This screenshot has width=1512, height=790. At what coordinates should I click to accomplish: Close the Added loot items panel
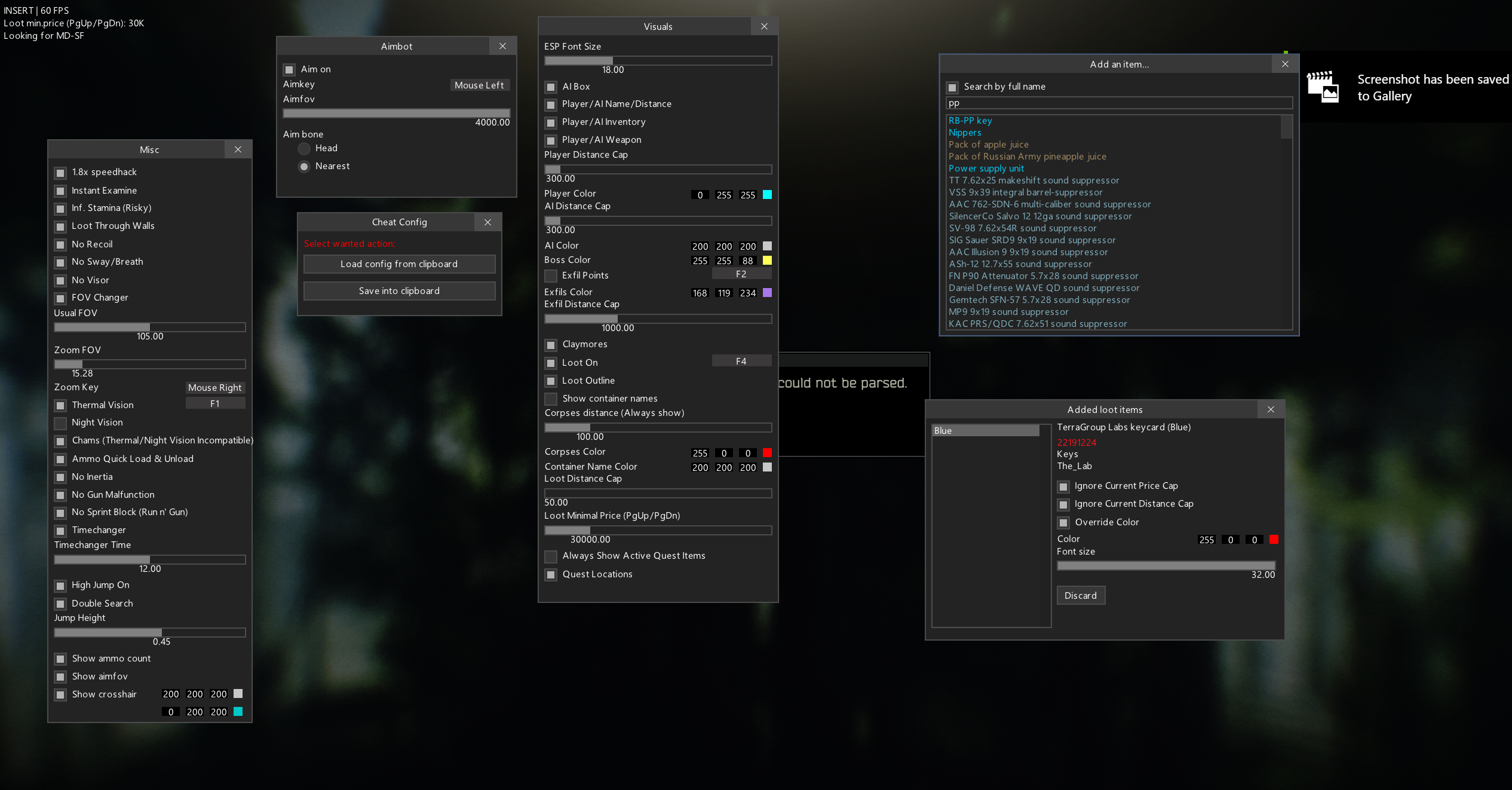[x=1271, y=409]
